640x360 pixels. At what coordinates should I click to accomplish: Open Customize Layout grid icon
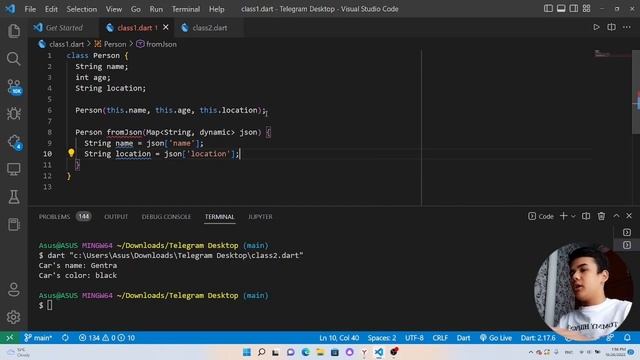tap(587, 9)
